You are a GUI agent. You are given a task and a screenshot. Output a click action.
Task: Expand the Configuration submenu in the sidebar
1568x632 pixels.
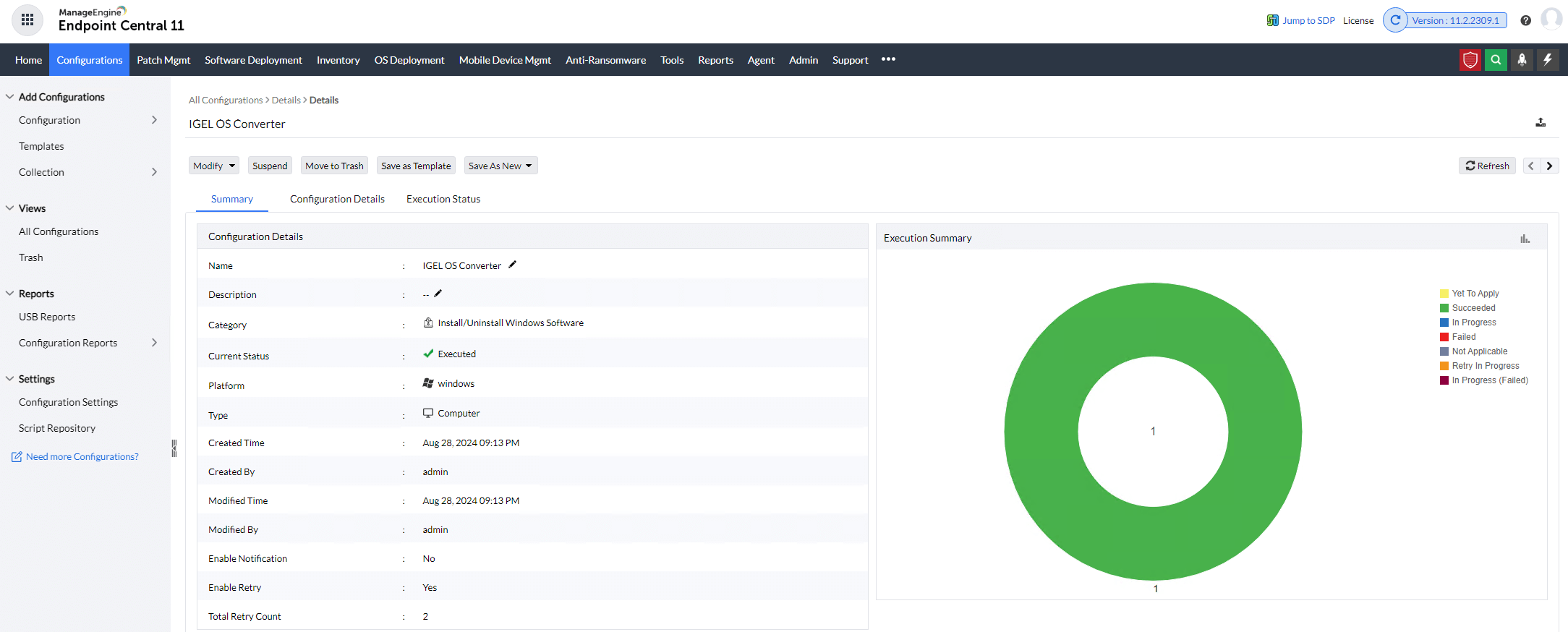154,120
